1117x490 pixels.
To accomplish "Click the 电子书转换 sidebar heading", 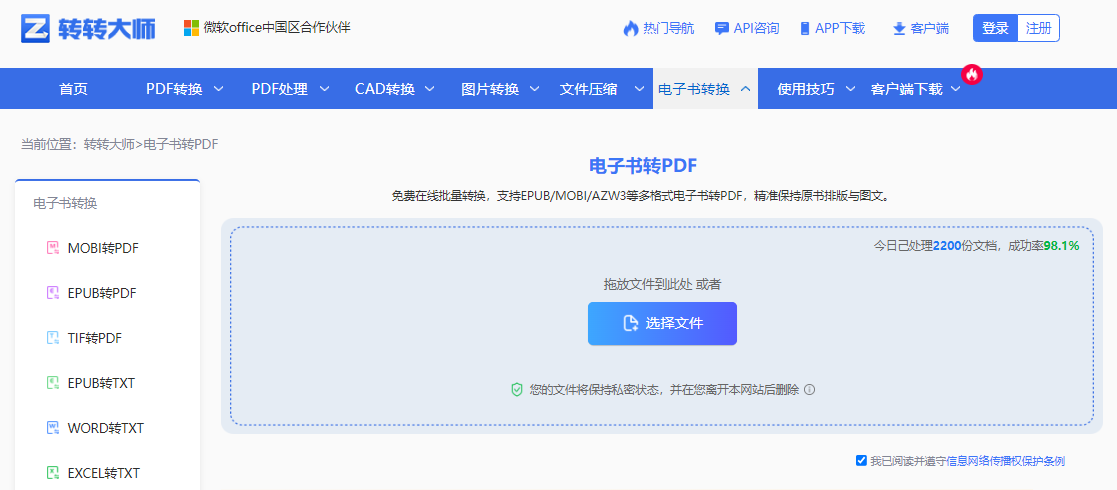I will [65, 204].
